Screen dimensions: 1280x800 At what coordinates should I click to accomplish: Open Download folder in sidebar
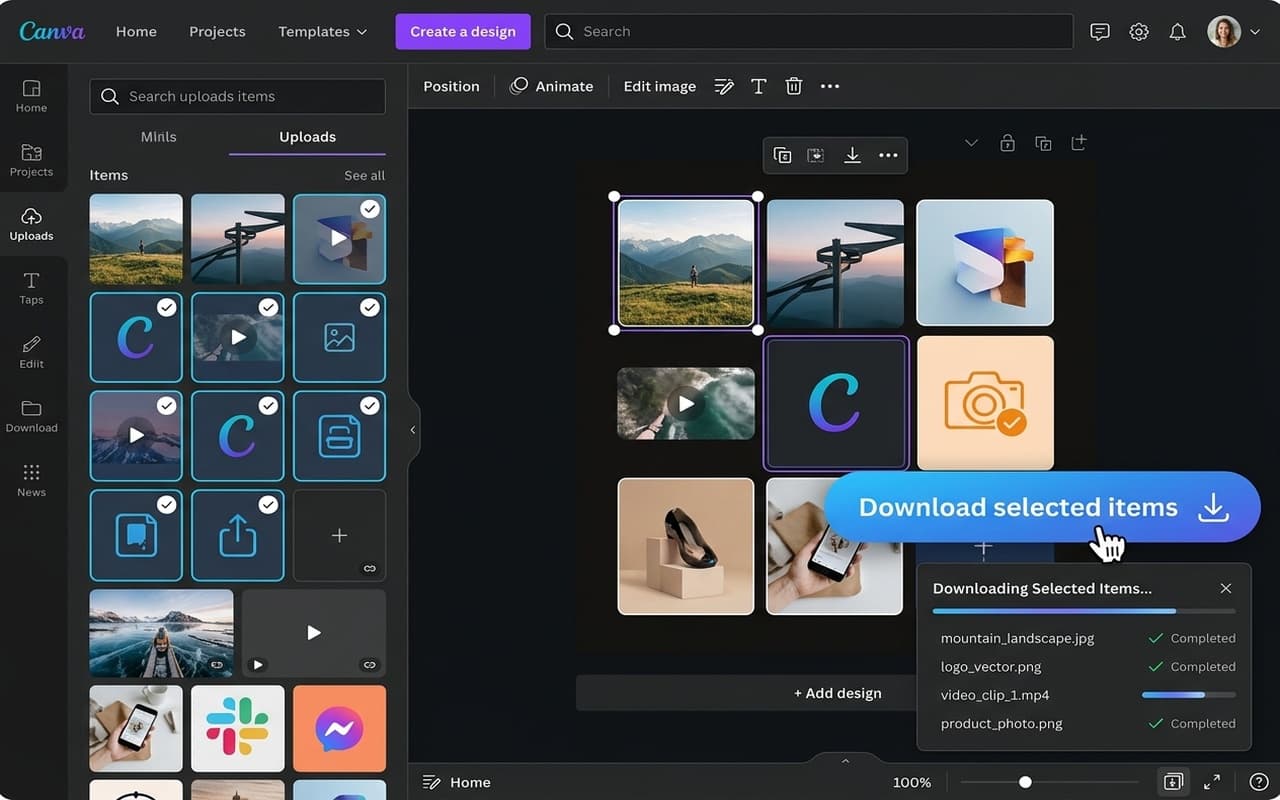click(31, 416)
